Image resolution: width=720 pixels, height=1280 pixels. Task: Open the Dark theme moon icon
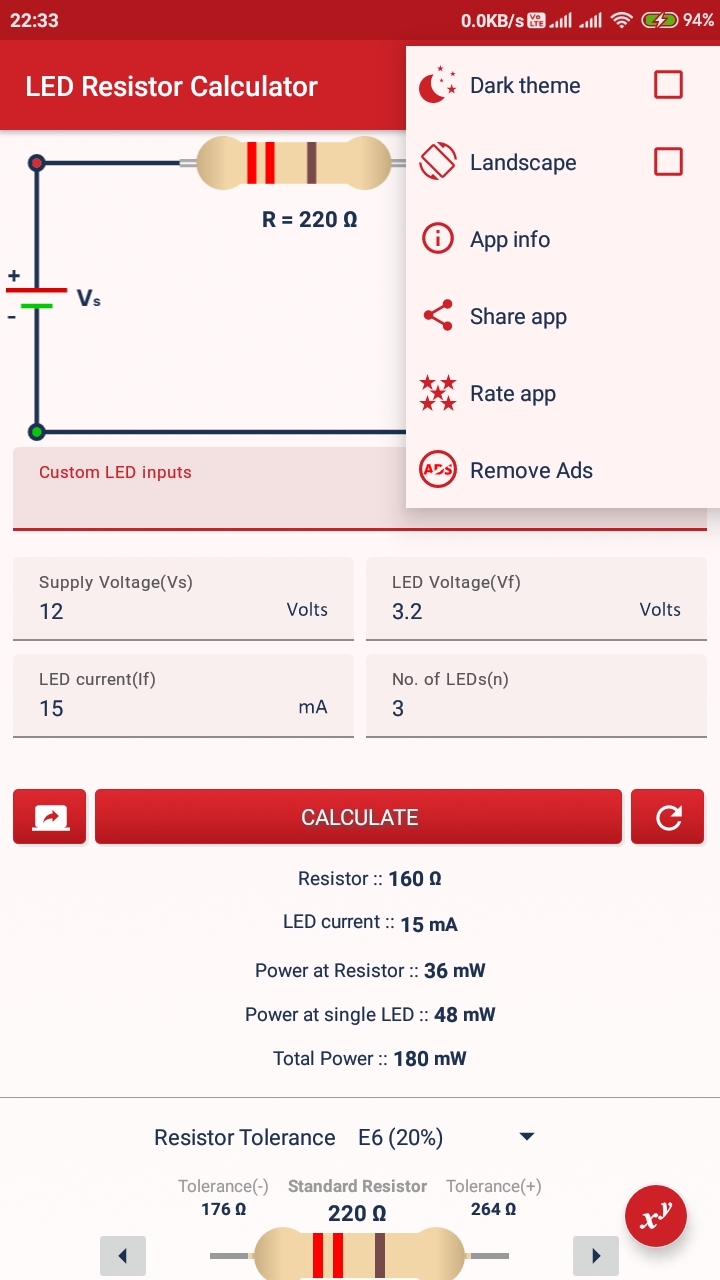click(x=438, y=85)
